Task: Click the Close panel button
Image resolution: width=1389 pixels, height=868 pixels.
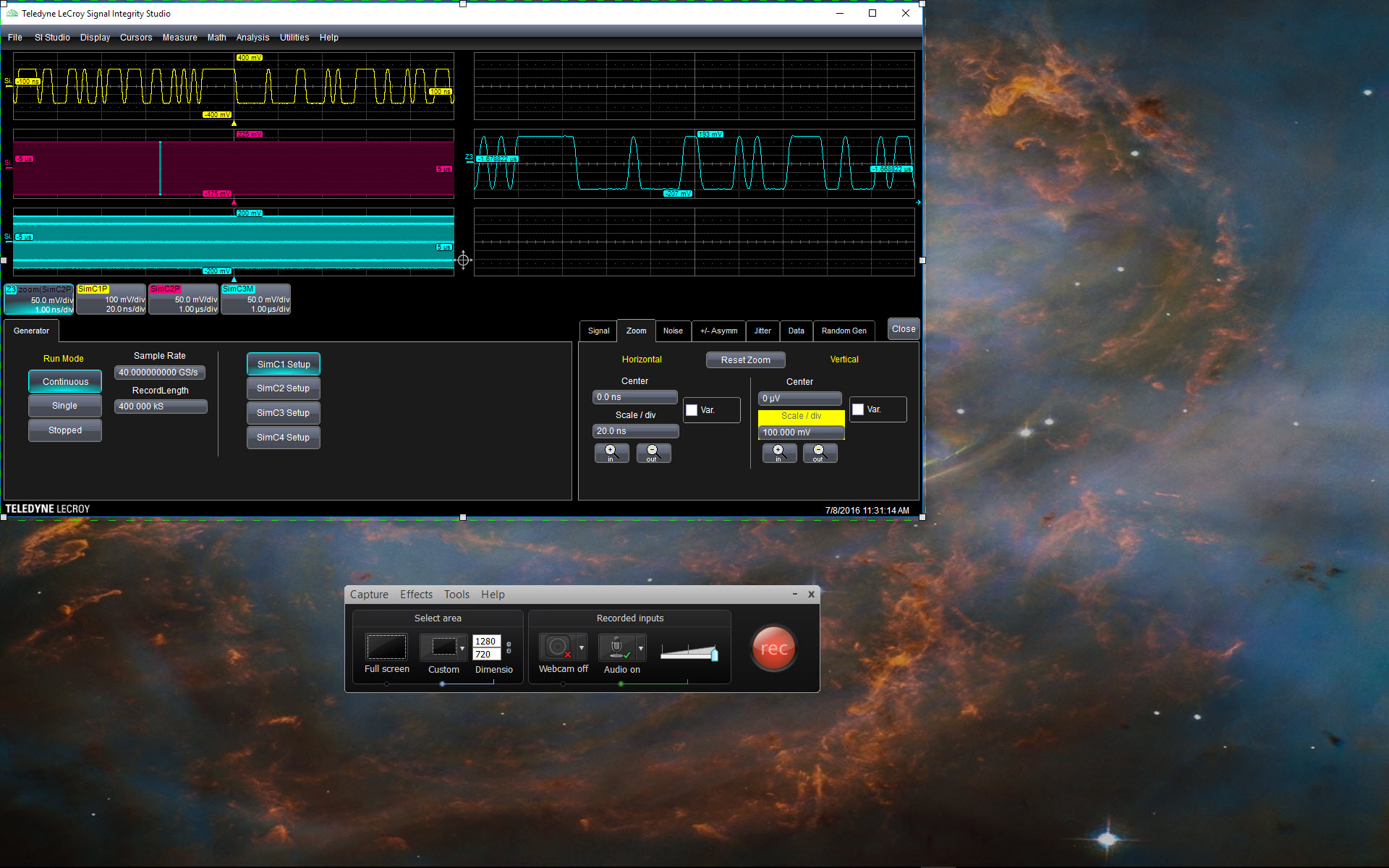Action: click(x=904, y=329)
